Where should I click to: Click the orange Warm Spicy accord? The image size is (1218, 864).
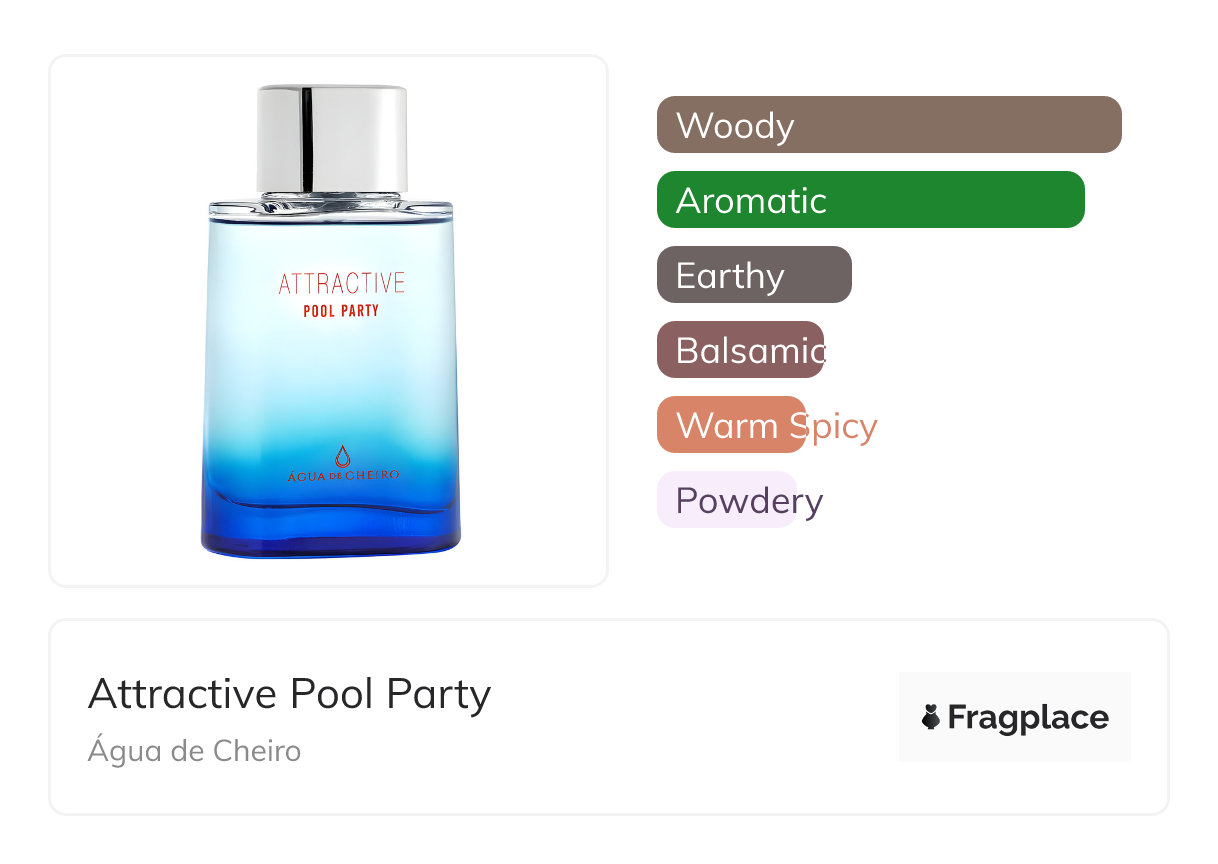pos(730,425)
